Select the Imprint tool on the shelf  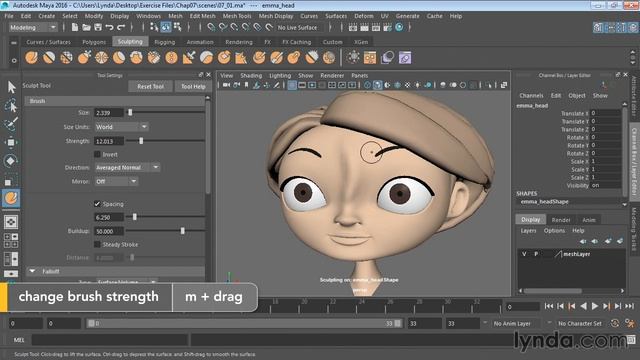click(189, 58)
